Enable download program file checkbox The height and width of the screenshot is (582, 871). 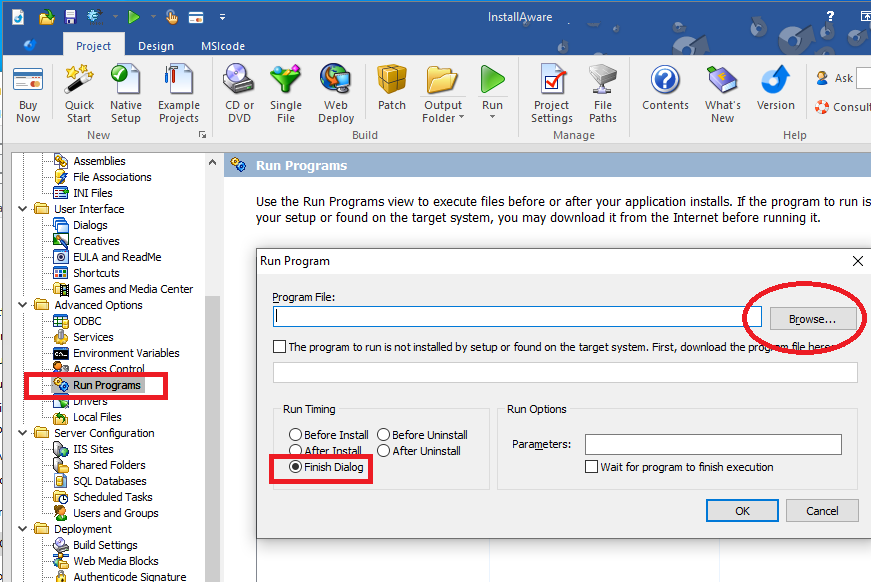click(279, 347)
